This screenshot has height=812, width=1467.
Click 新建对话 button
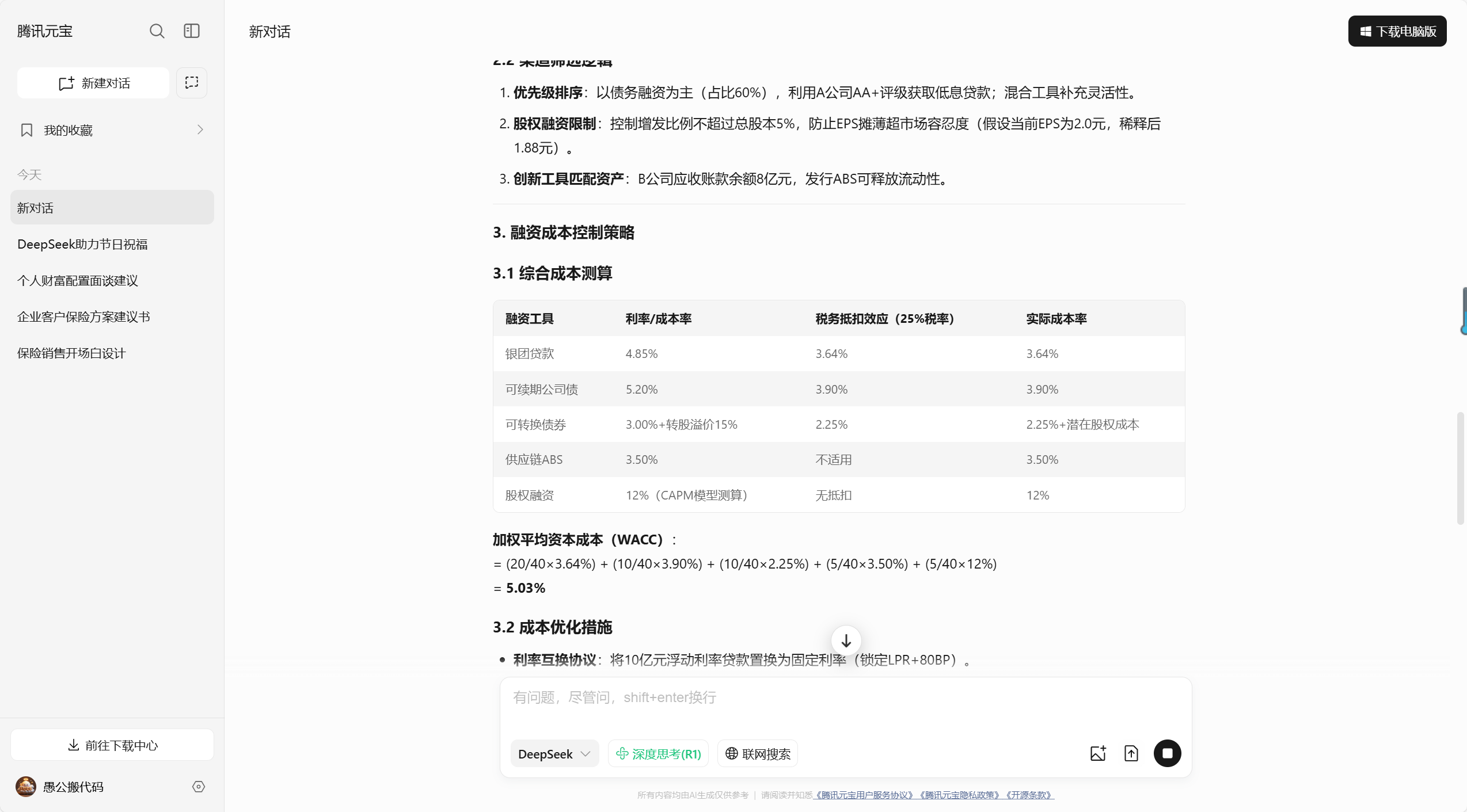pos(94,83)
